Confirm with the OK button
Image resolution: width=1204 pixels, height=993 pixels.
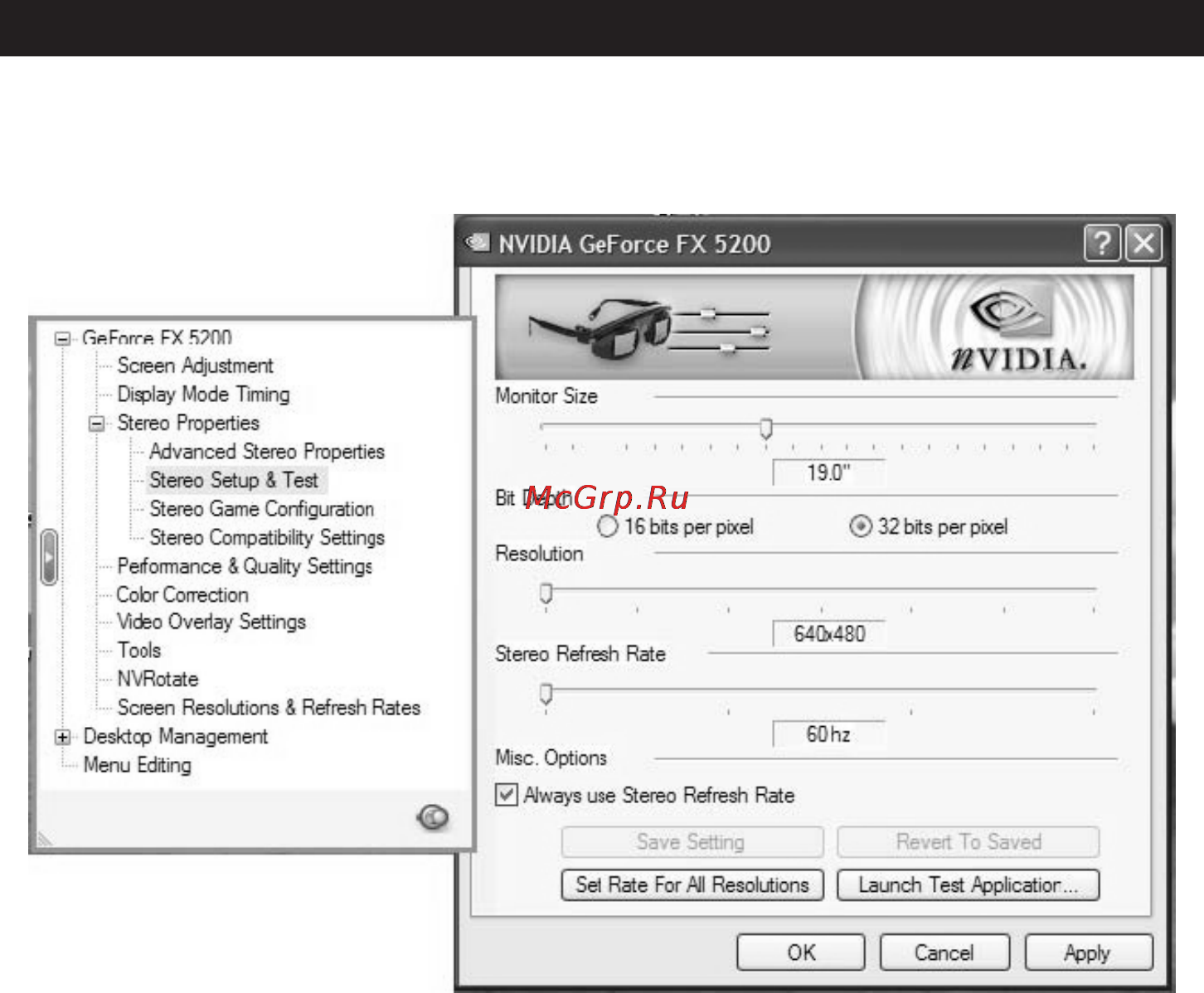click(x=801, y=952)
